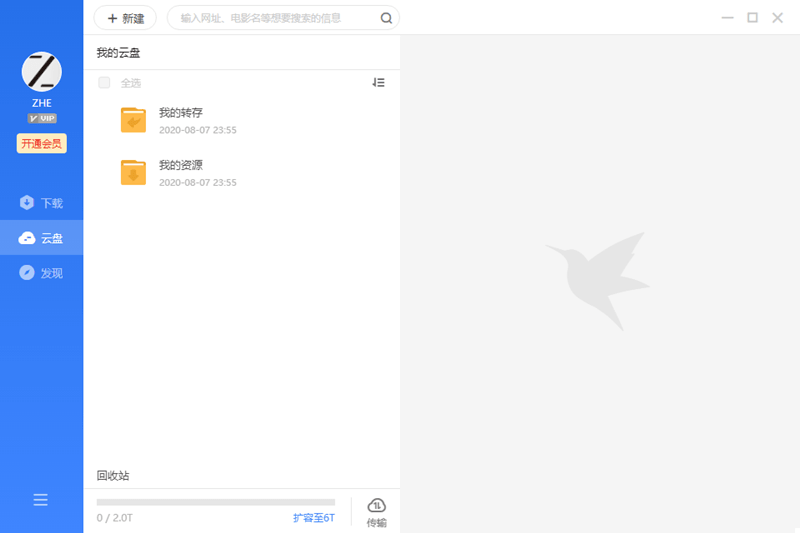Viewport: 800px width, 533px height.
Task: Click the storage usage progress bar
Action: click(216, 502)
